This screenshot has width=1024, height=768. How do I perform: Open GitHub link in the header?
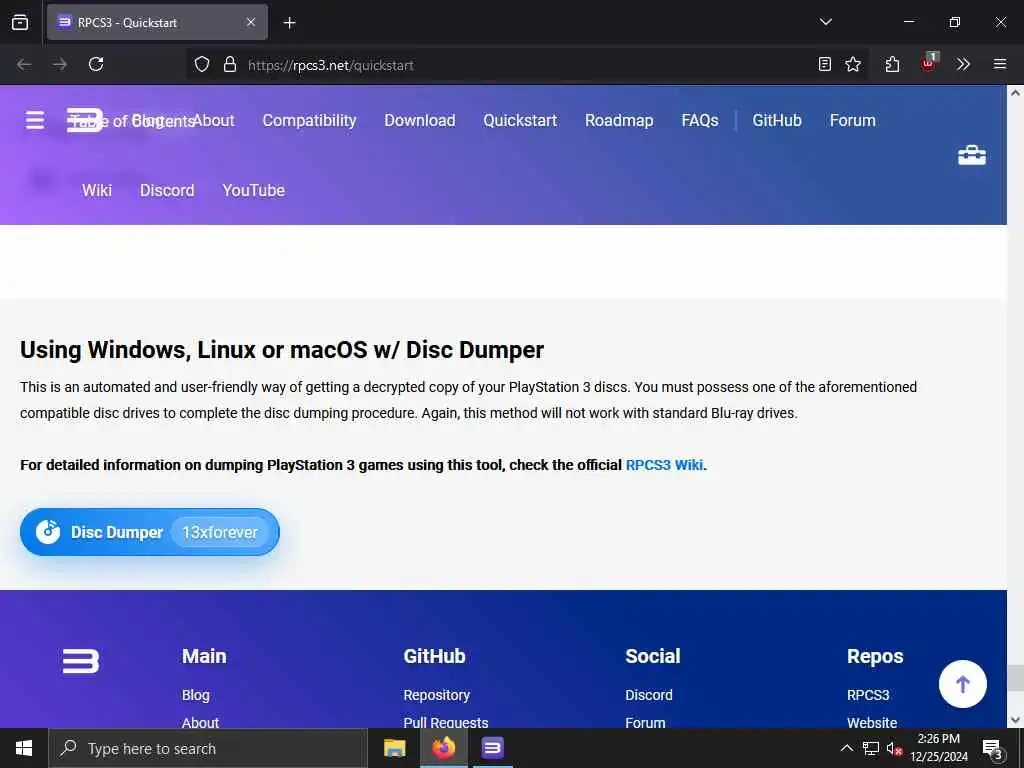(777, 120)
